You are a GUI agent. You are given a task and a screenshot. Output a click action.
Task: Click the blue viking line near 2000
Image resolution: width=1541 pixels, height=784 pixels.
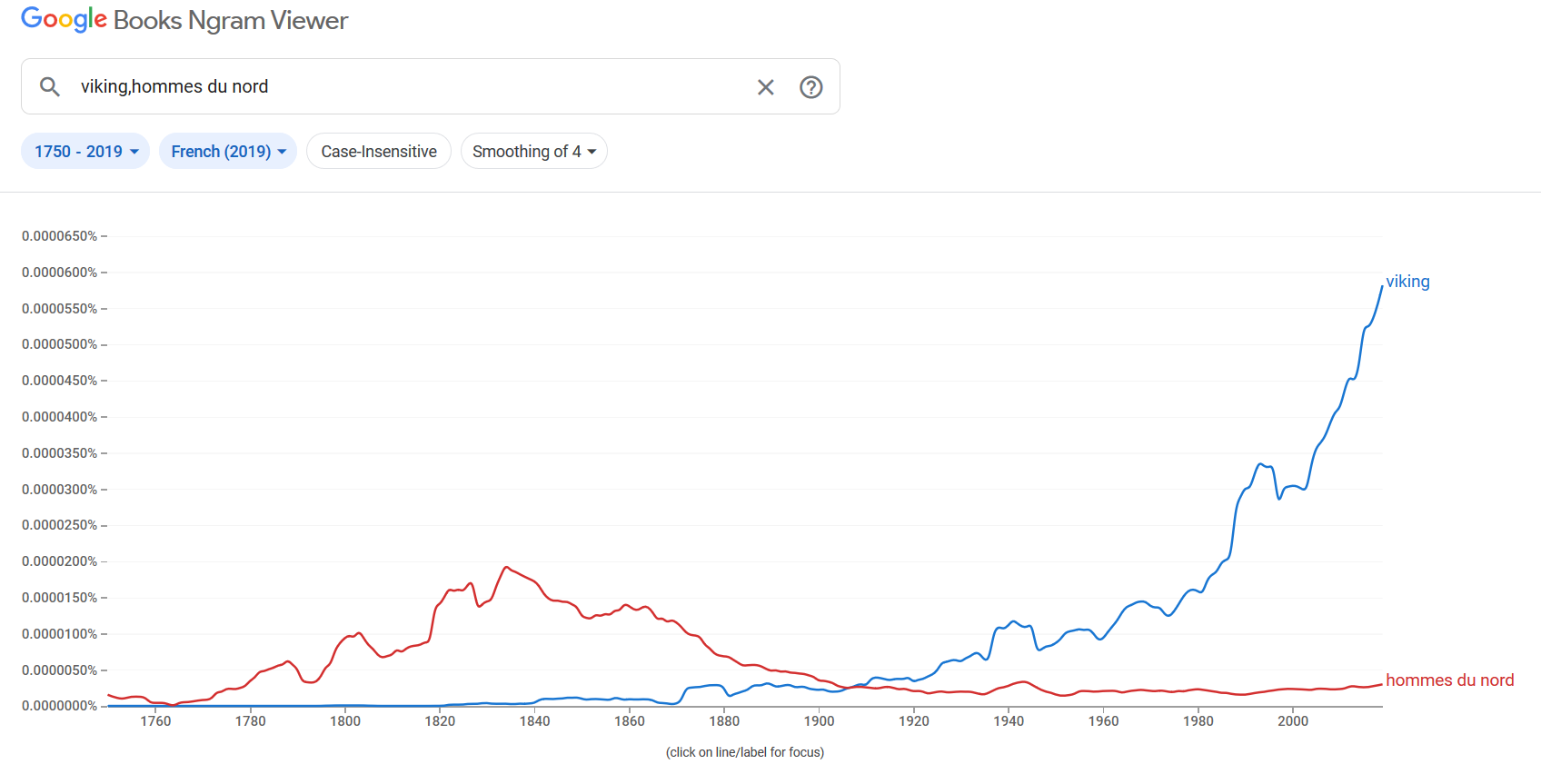point(1293,486)
